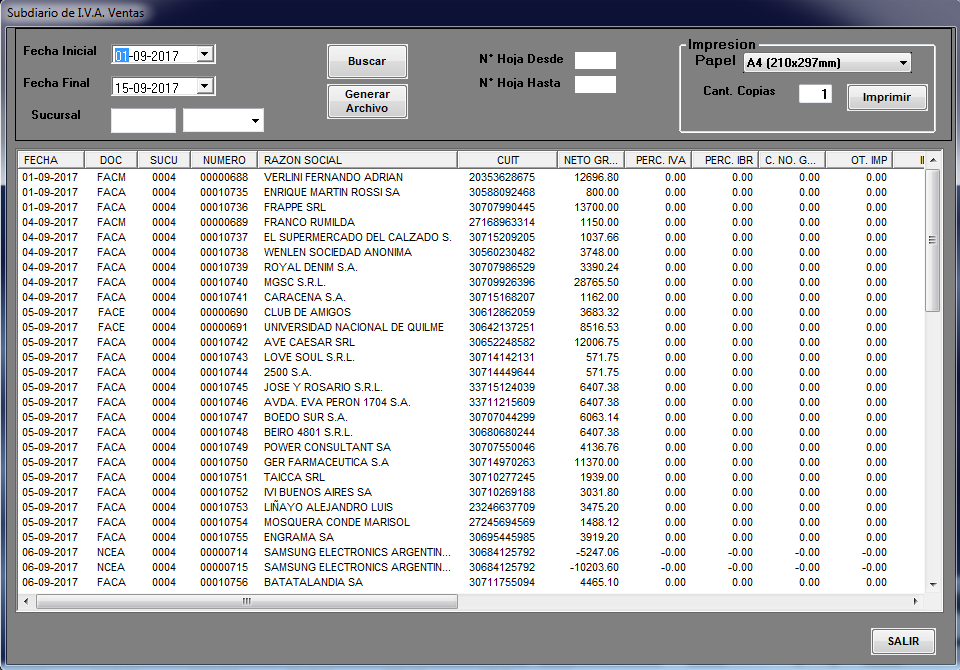Open the Fecha Inicial date dropdown arrow
Screen dimensions: 960x670
(x=205, y=55)
